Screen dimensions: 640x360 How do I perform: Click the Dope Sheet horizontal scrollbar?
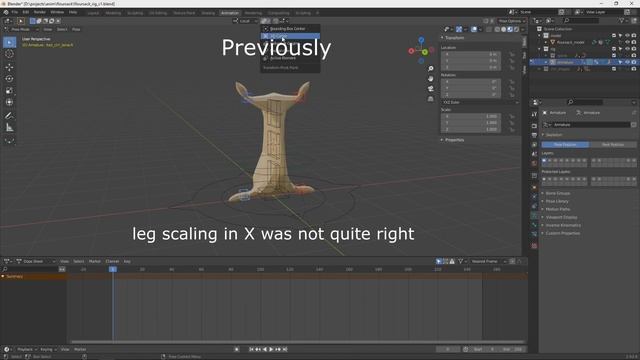[x=298, y=342]
